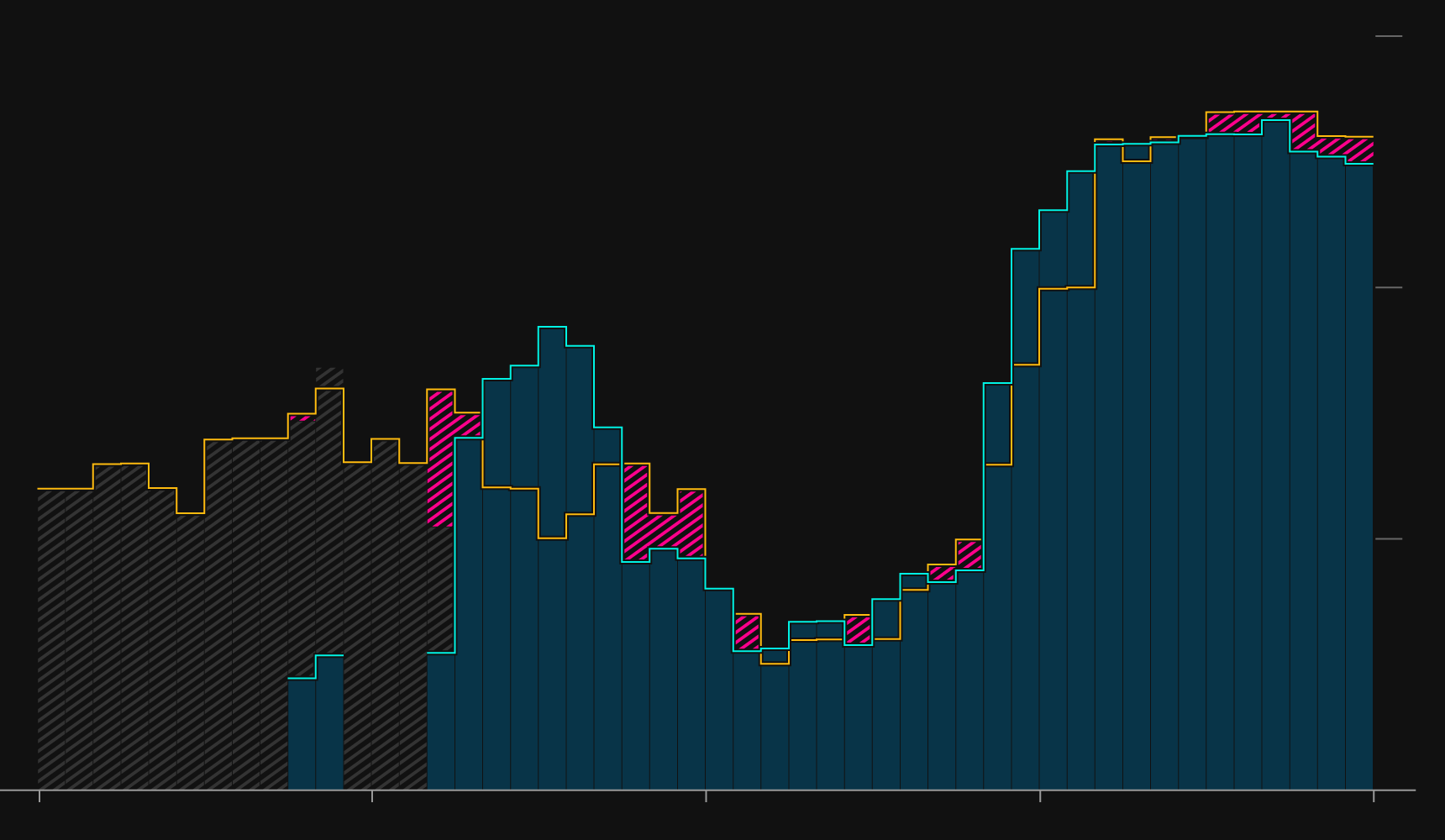
Task: Click the rightmost x-axis tick mark
Action: tap(1374, 795)
